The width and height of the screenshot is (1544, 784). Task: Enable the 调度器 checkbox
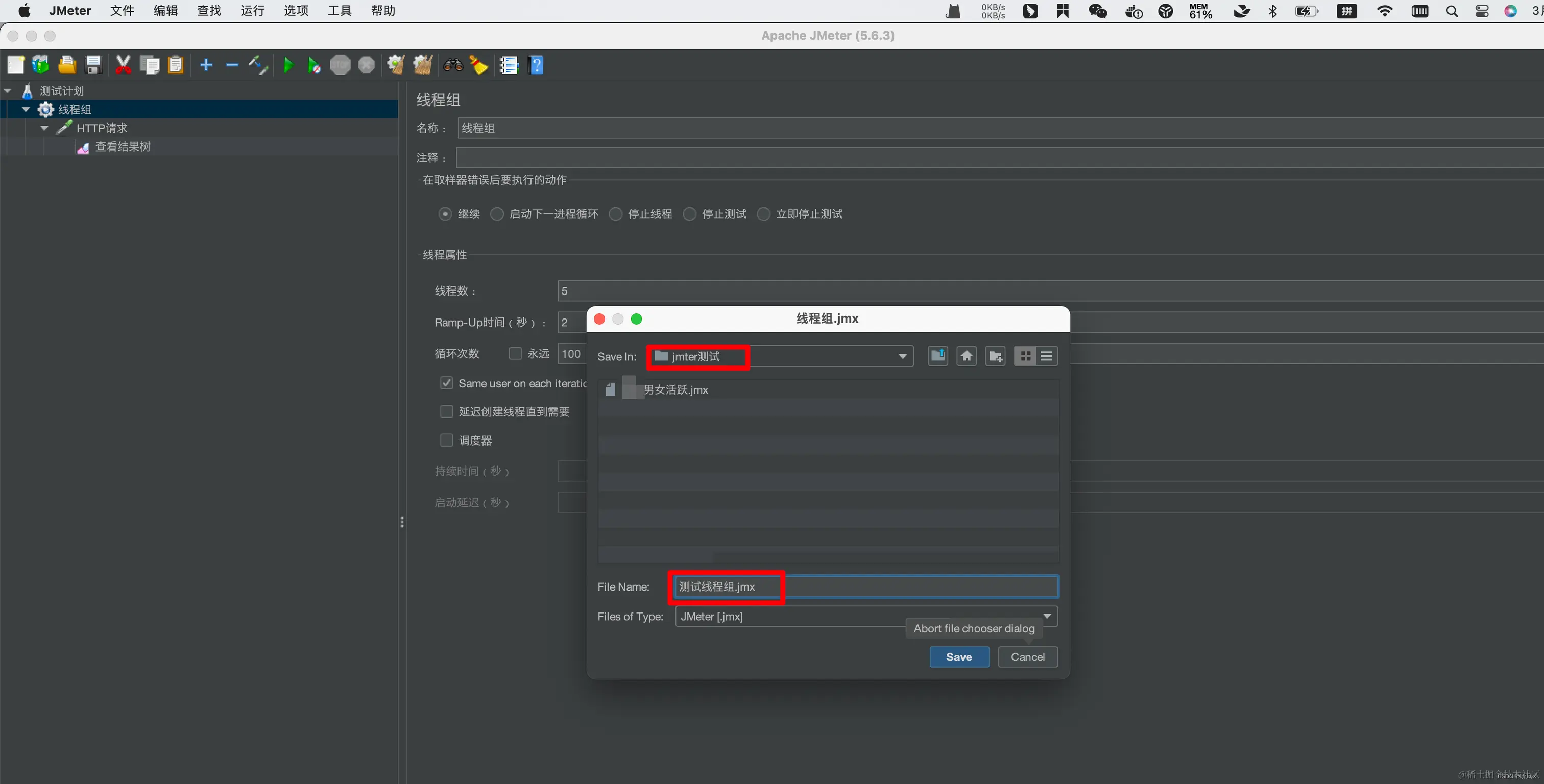pos(447,440)
